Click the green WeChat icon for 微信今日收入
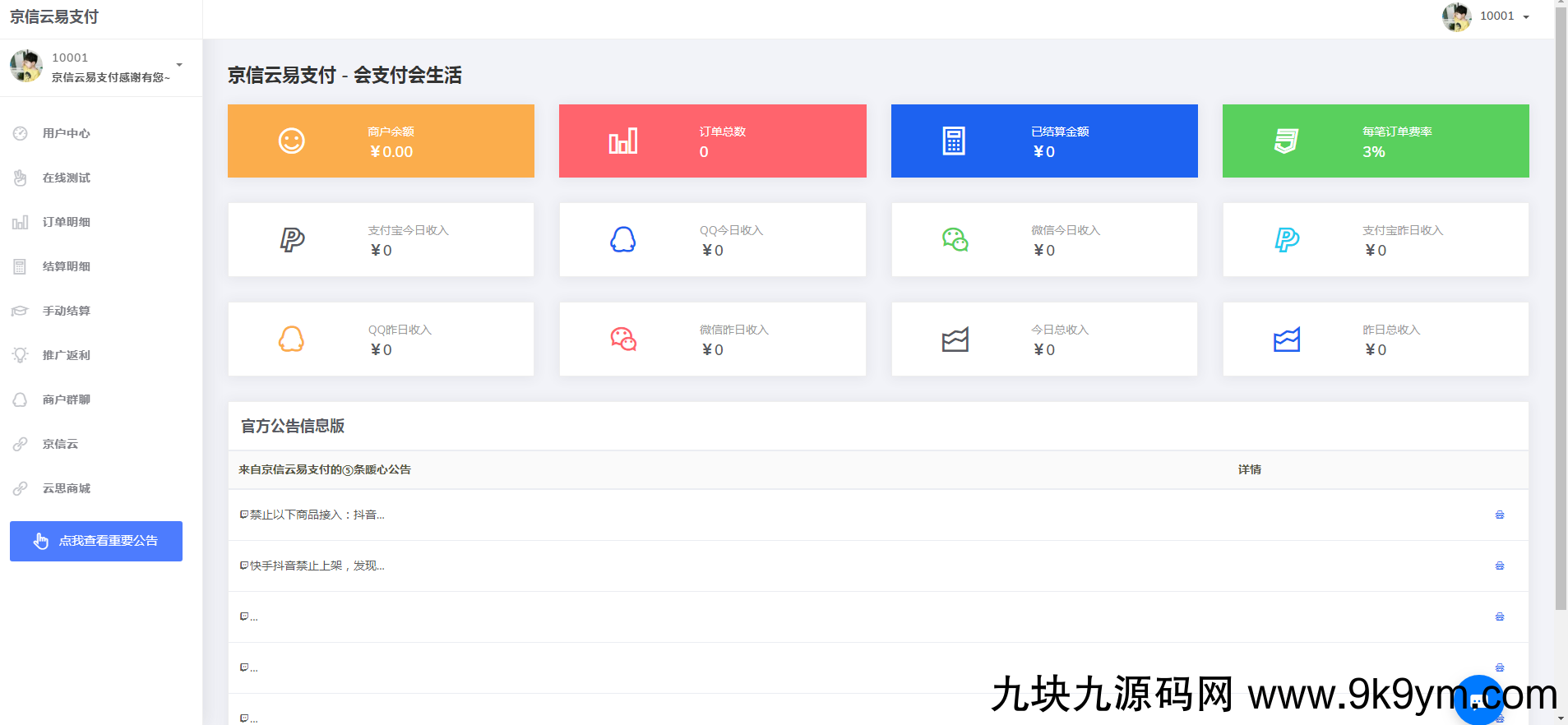The height and width of the screenshot is (725, 1568). point(955,240)
